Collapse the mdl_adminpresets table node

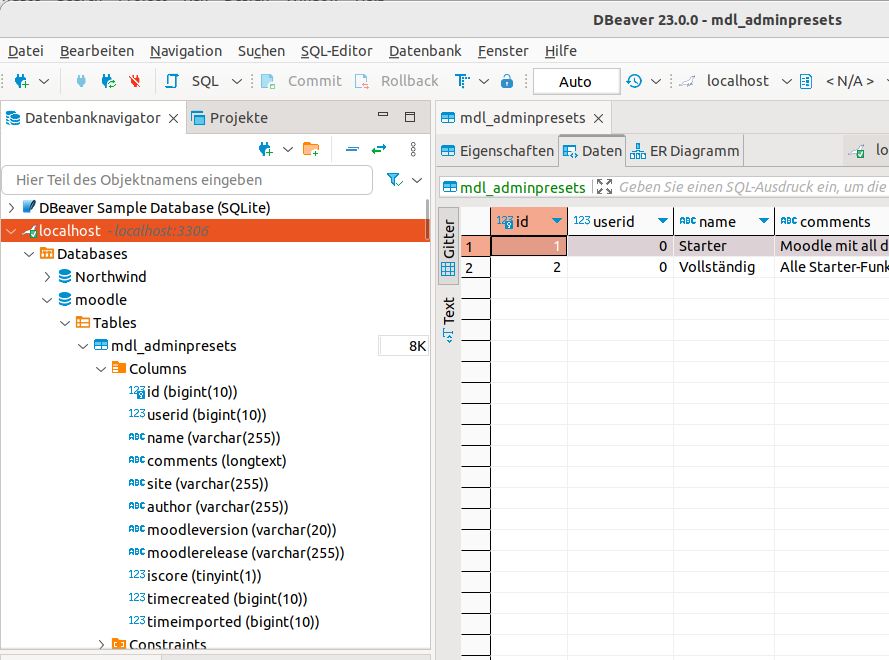(x=83, y=346)
